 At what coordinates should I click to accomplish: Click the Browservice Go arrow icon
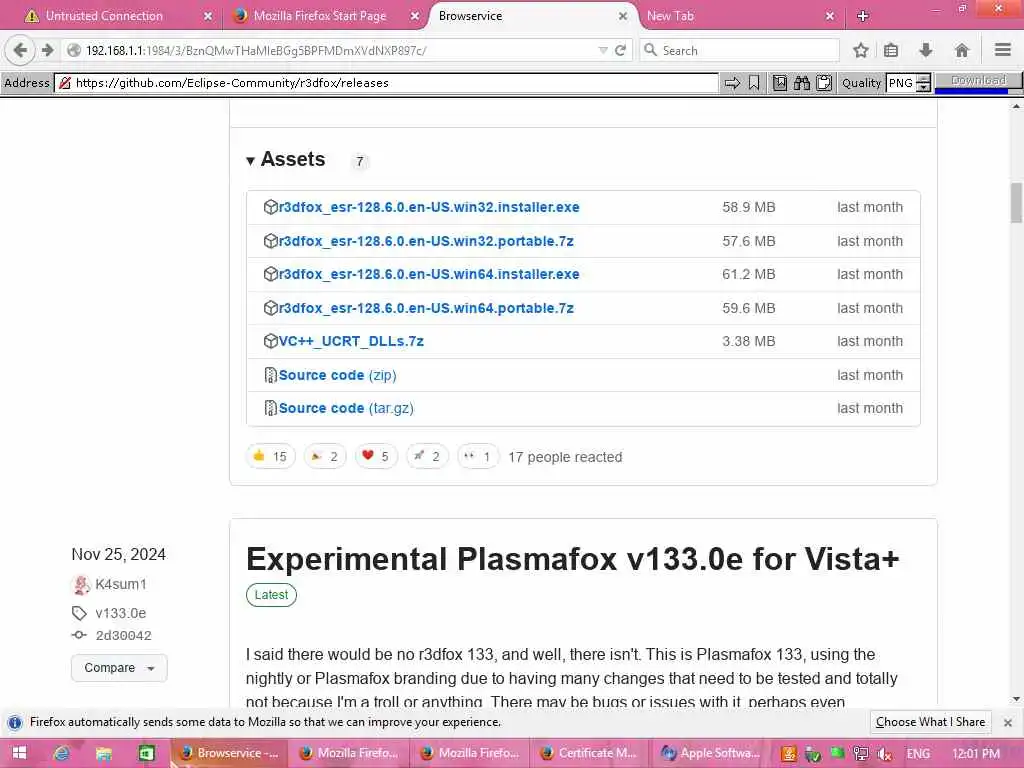[x=732, y=83]
